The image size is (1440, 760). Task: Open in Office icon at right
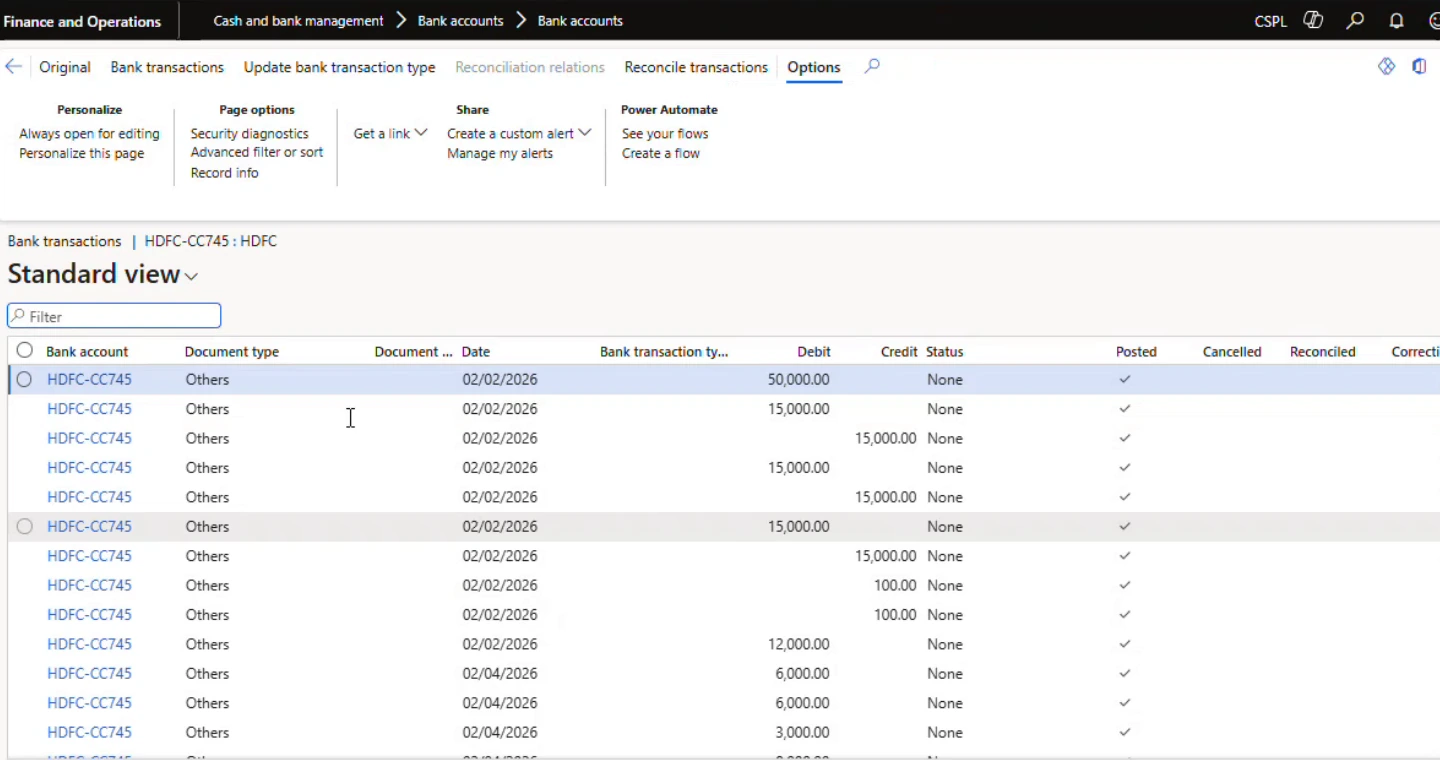point(1419,66)
